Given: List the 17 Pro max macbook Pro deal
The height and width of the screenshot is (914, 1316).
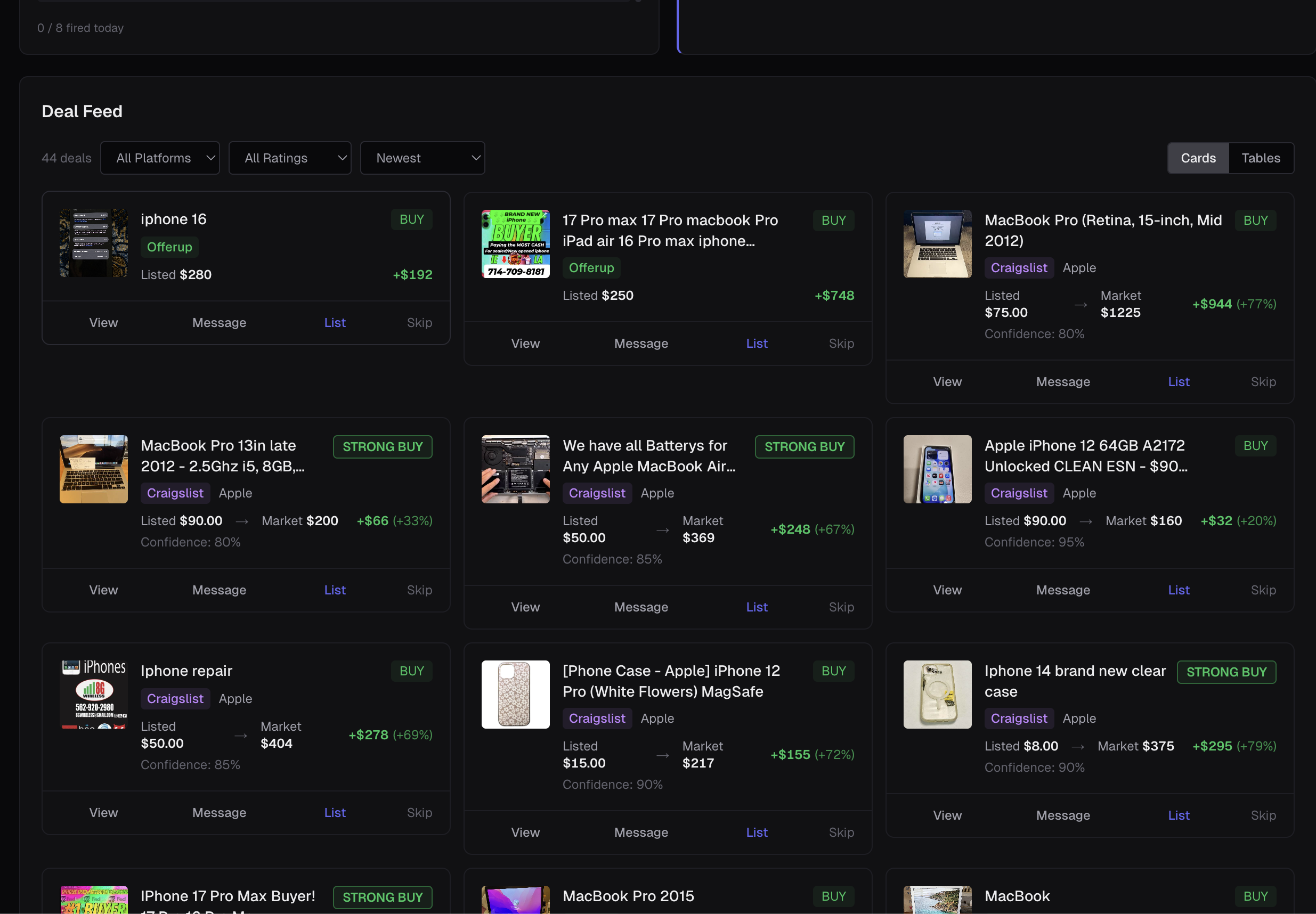Looking at the screenshot, I should tap(756, 343).
